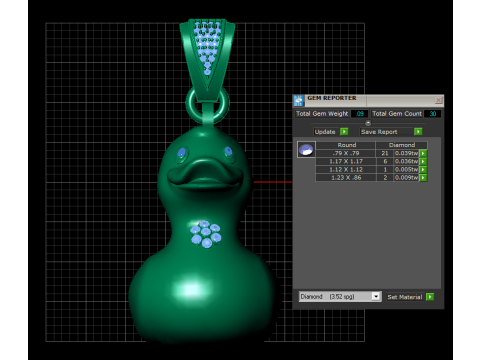
Task: Open the Diamond material dropdown
Action: point(376,296)
